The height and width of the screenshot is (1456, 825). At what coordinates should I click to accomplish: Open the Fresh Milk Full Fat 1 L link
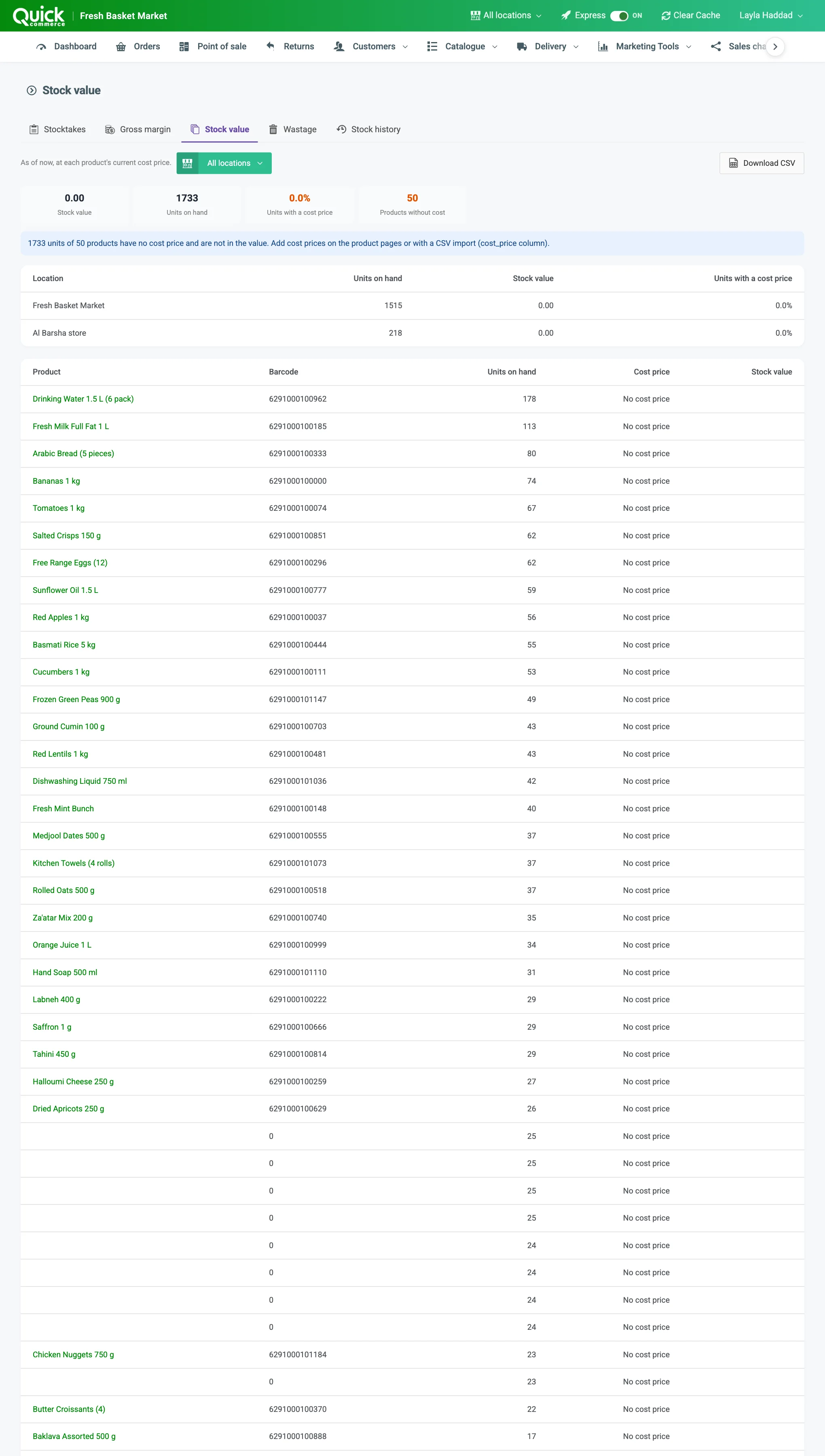point(71,426)
